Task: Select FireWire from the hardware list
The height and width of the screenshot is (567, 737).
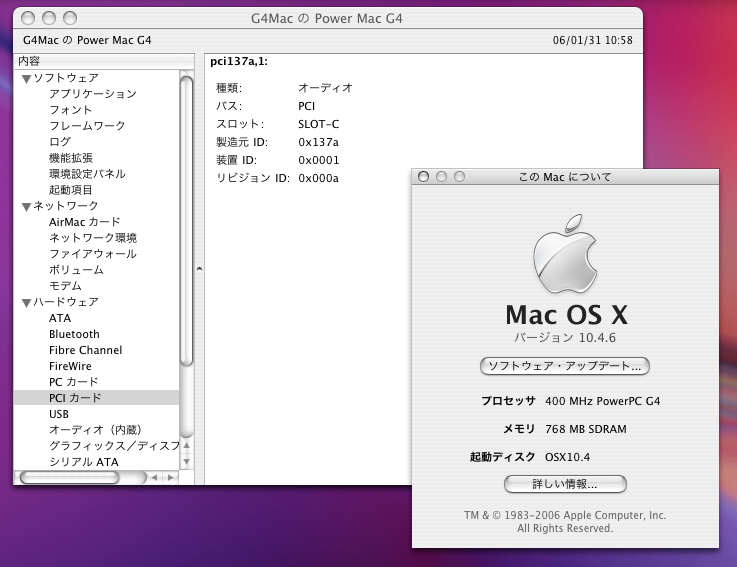Action: pyautogui.click(x=70, y=366)
